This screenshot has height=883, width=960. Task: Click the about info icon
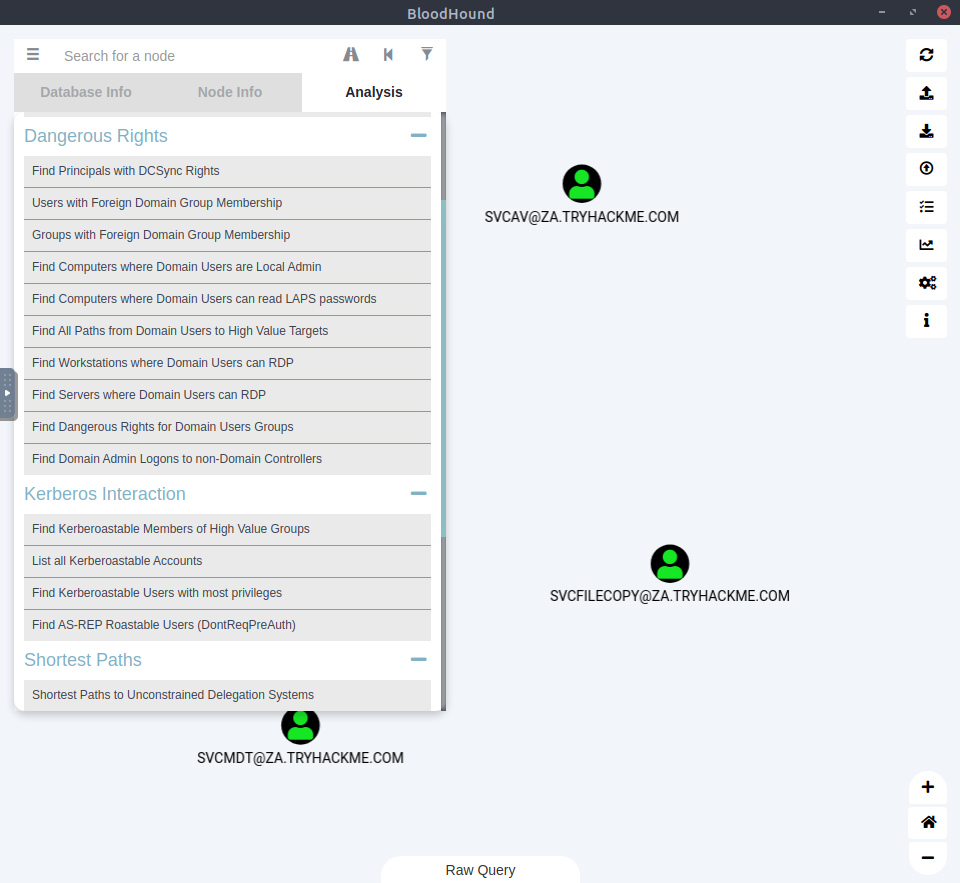coord(926,321)
